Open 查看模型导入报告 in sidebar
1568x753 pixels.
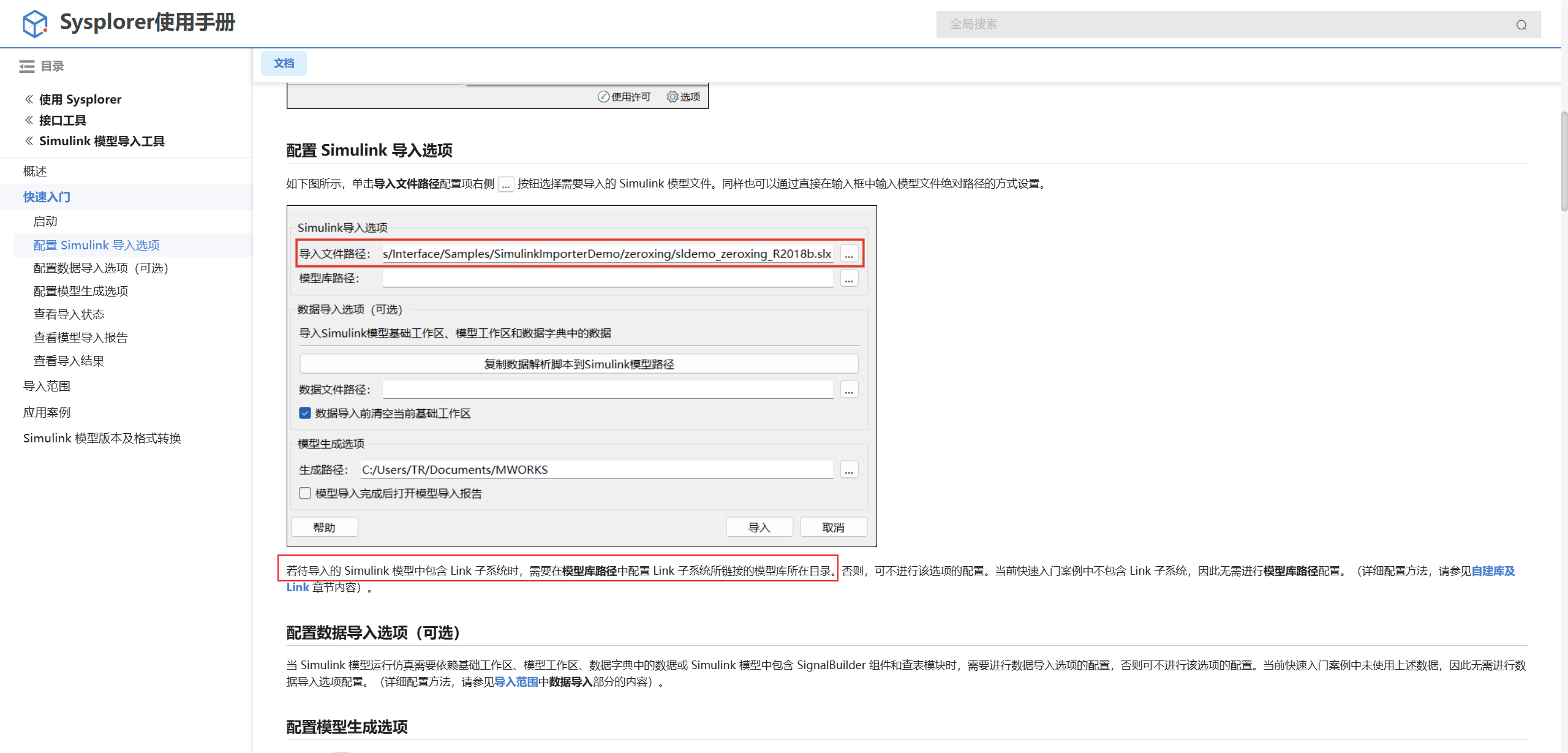(x=81, y=338)
